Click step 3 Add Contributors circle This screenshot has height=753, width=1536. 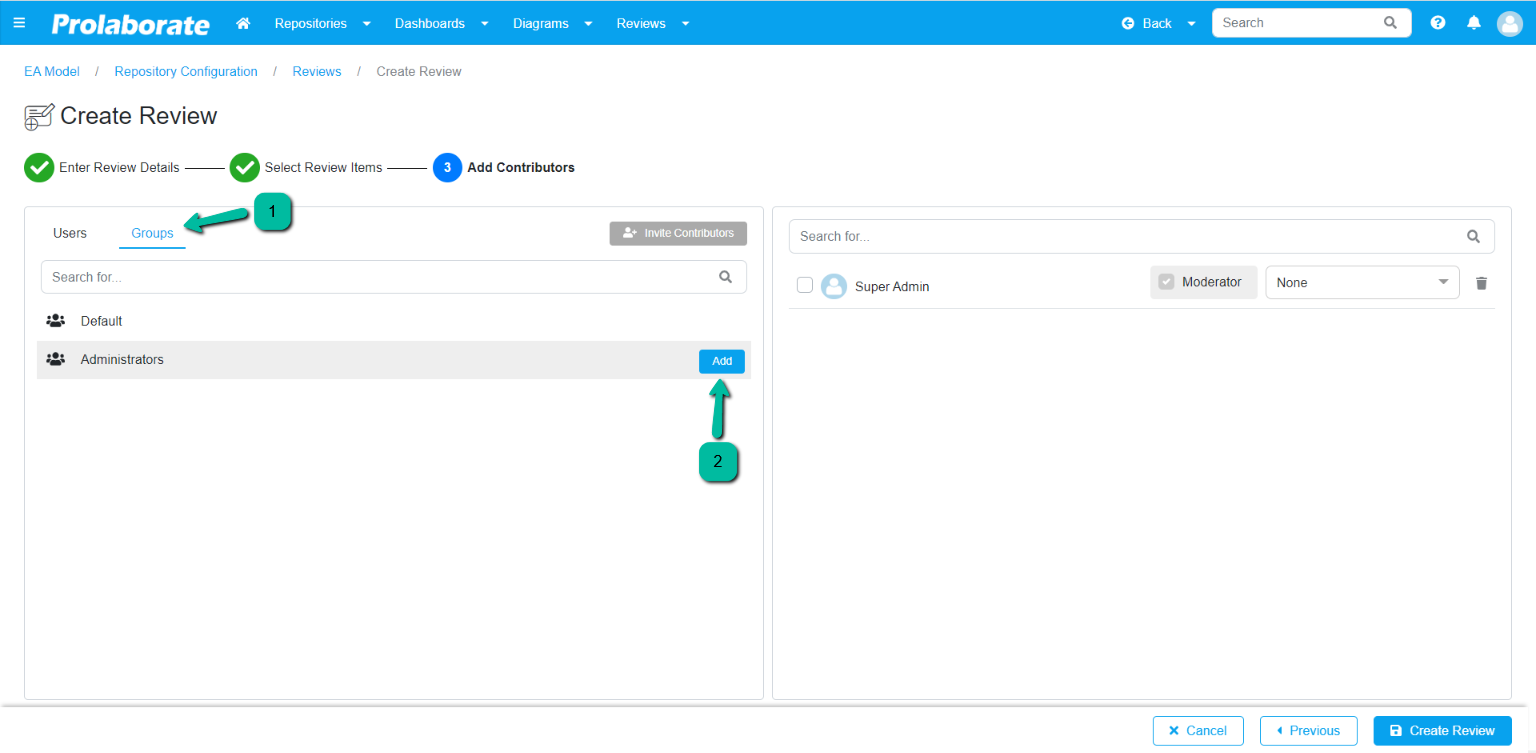pos(447,168)
